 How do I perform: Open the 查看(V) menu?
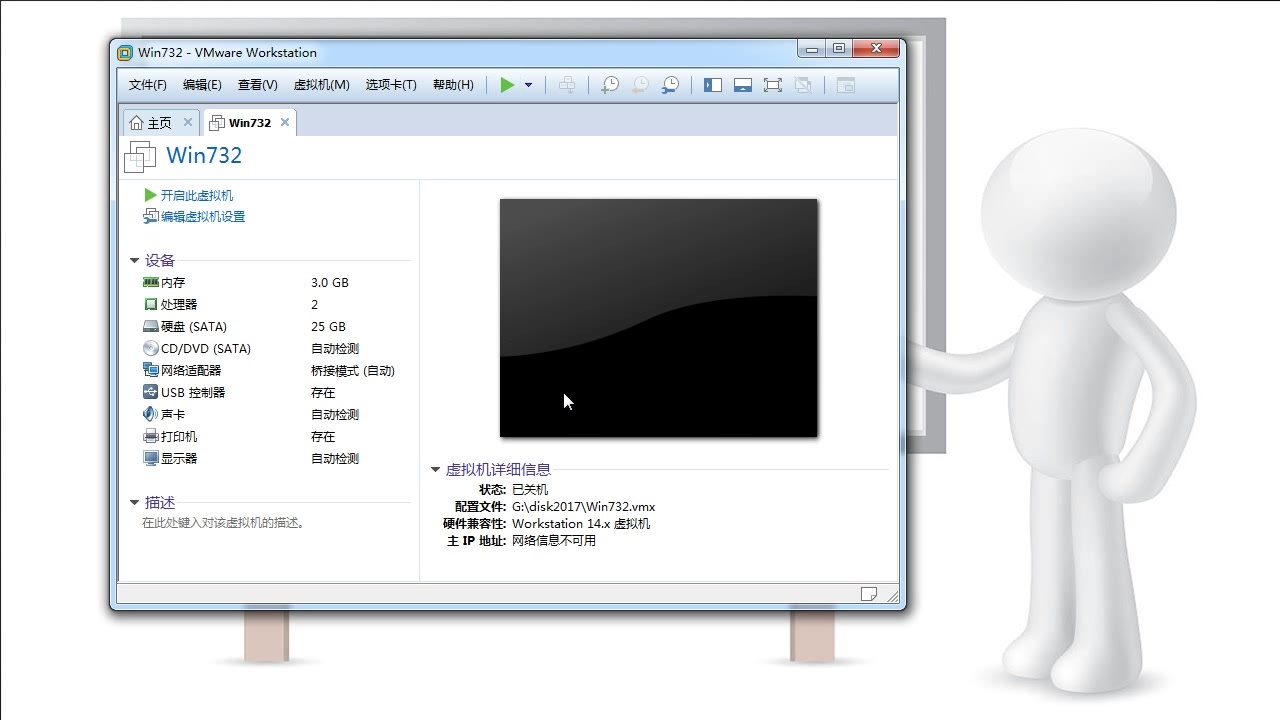pyautogui.click(x=258, y=85)
